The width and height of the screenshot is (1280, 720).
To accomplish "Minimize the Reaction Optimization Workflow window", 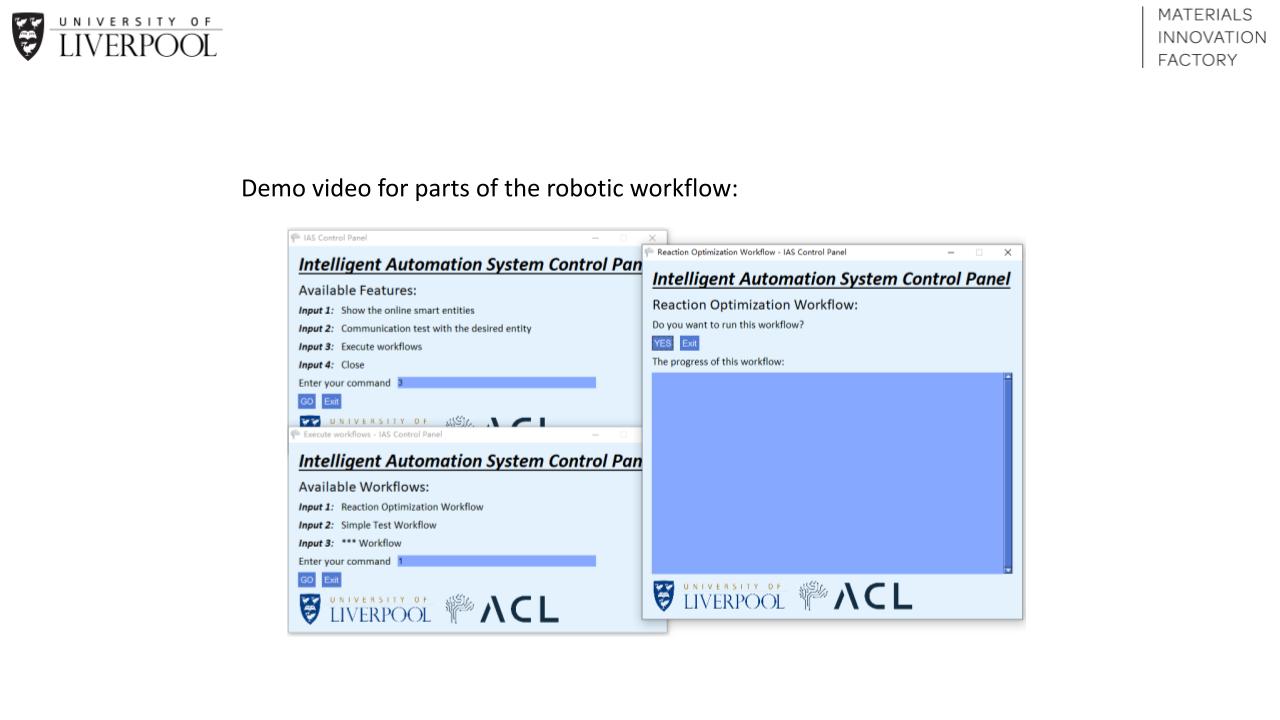I will (950, 252).
